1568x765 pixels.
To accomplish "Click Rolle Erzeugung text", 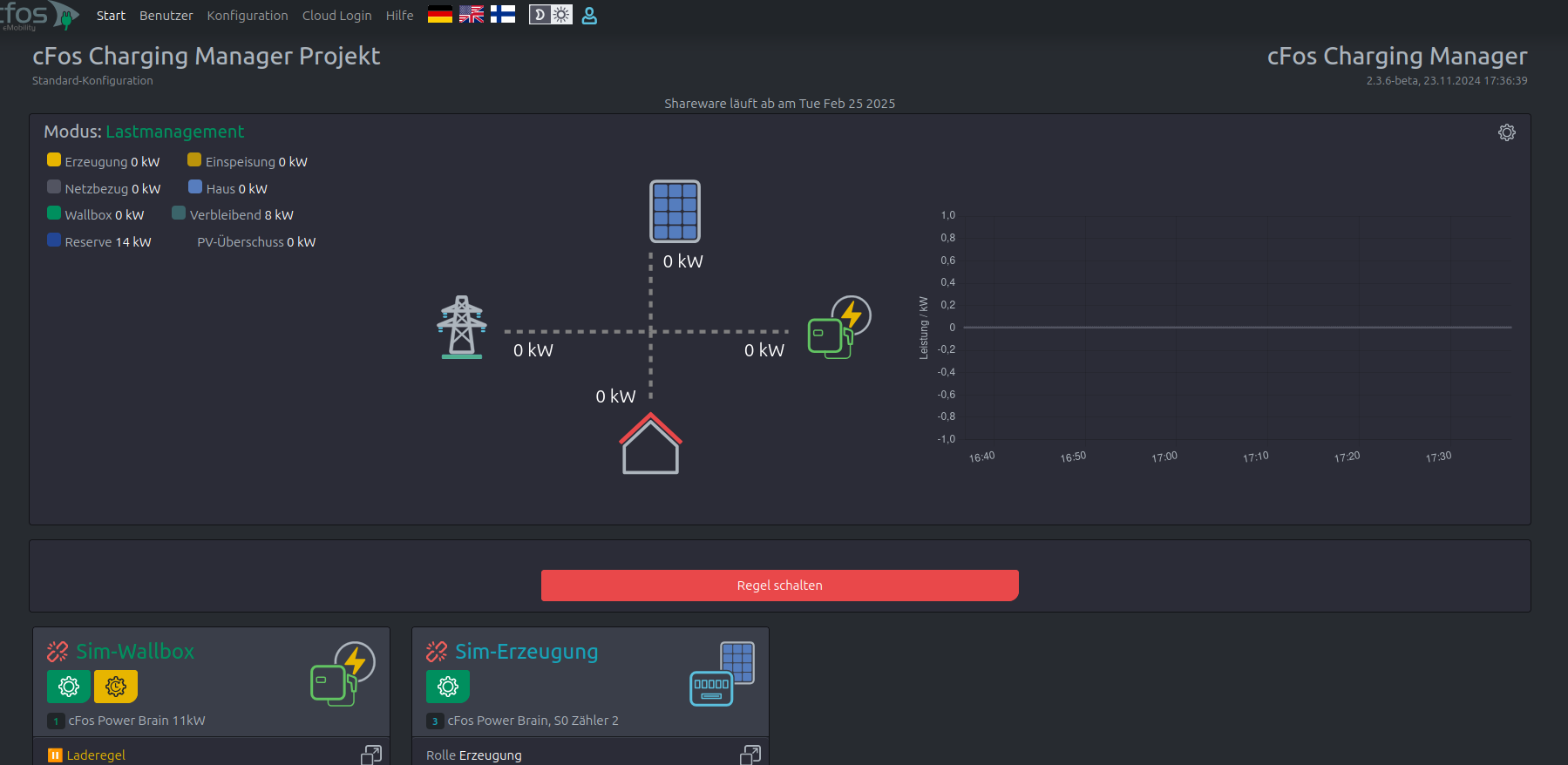I will click(x=474, y=755).
